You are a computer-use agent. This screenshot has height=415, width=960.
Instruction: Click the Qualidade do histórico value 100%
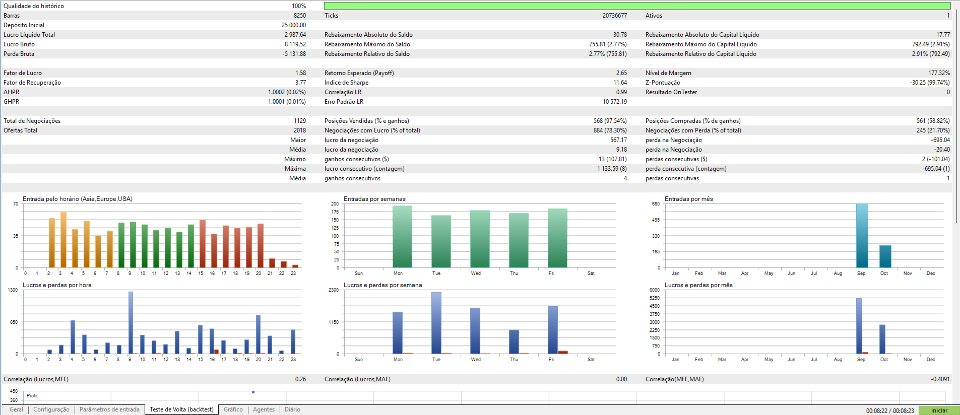coord(299,6)
